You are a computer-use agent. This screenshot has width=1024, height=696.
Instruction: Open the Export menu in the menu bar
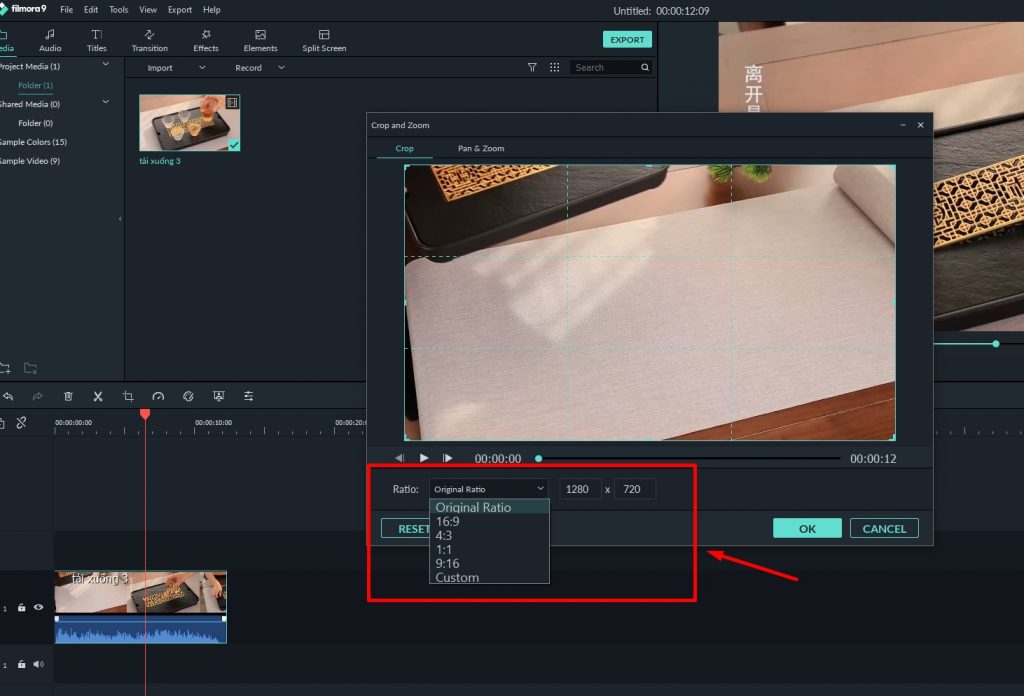[180, 9]
